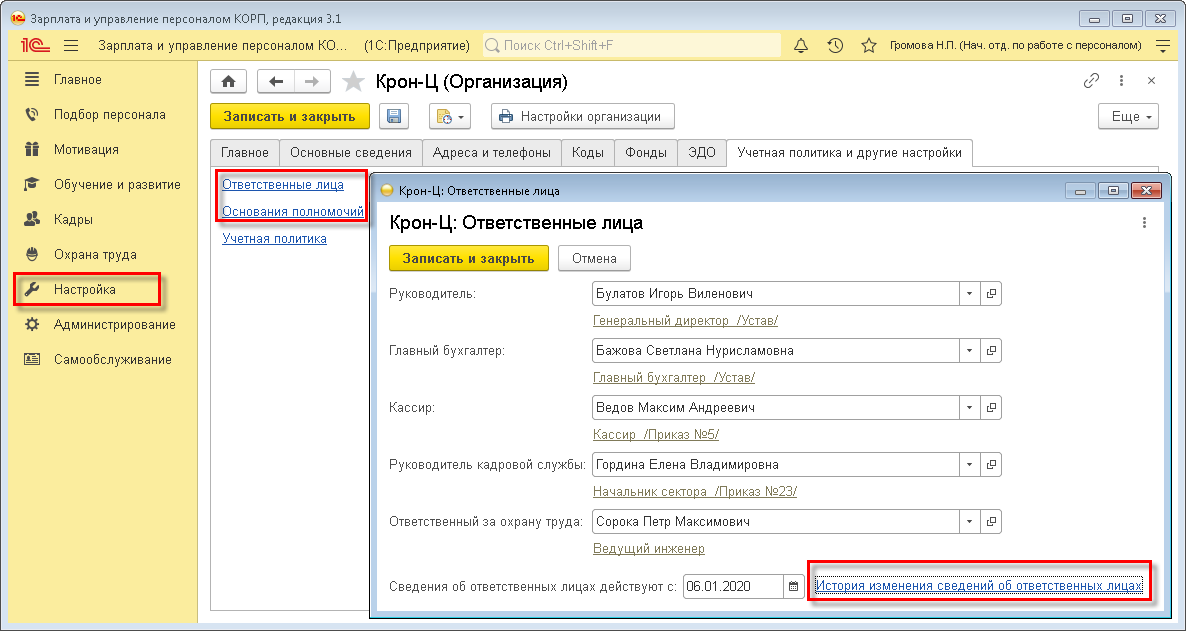Expand Кассир dropdown list

coord(970,408)
